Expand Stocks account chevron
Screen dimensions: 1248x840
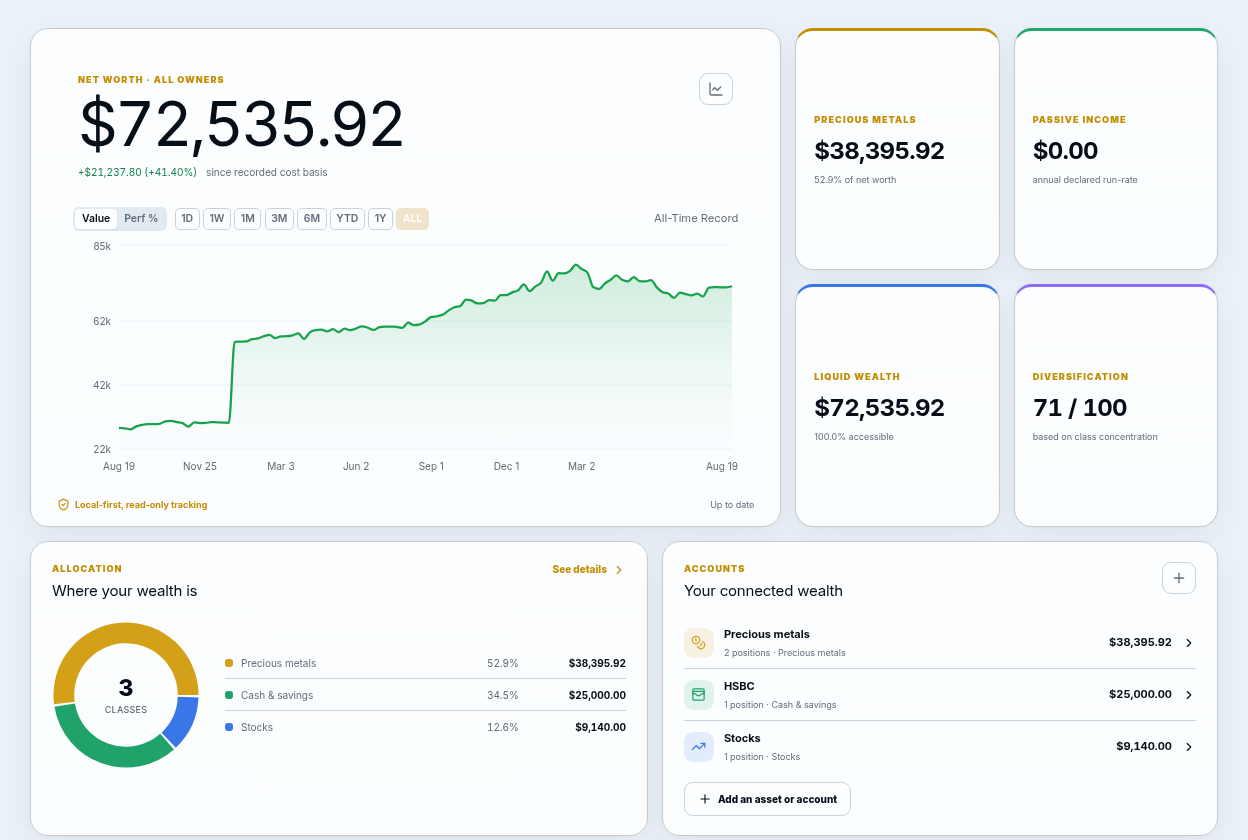[1189, 747]
